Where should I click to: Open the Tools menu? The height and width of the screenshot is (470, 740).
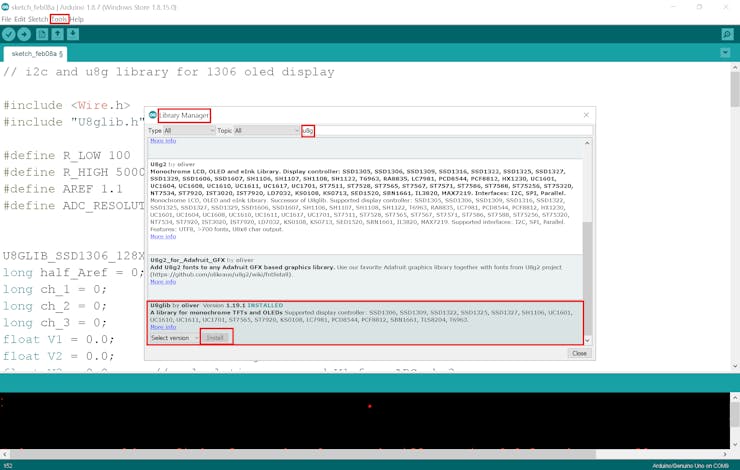[59, 19]
